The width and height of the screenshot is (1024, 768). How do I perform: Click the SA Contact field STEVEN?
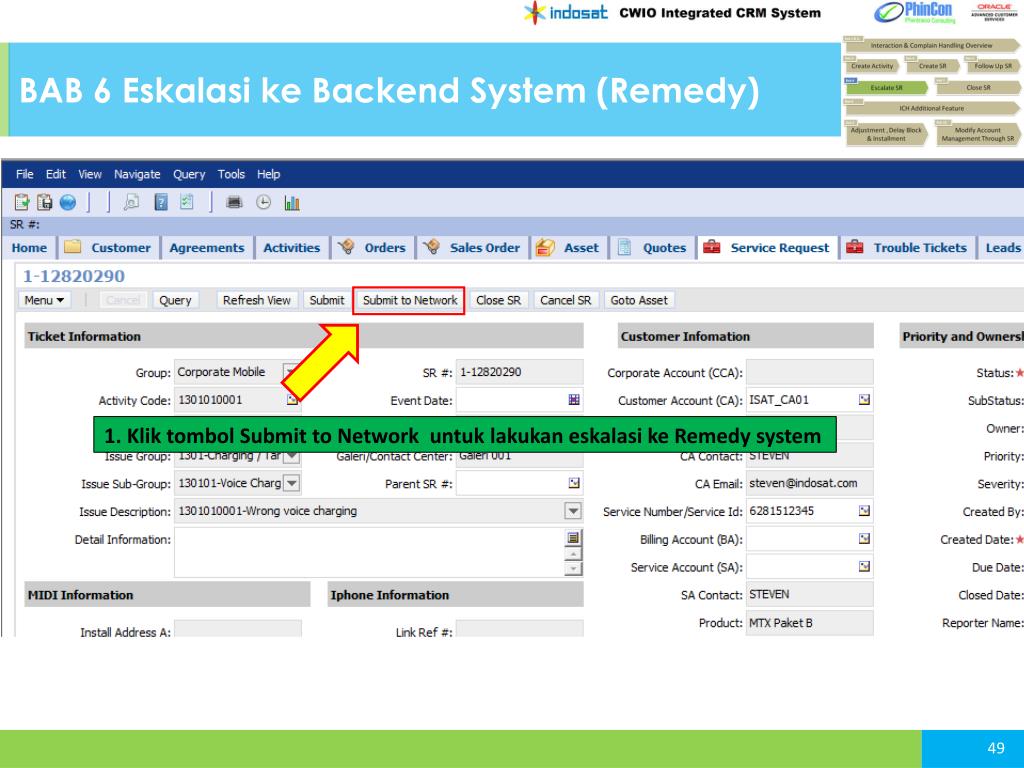pos(809,594)
